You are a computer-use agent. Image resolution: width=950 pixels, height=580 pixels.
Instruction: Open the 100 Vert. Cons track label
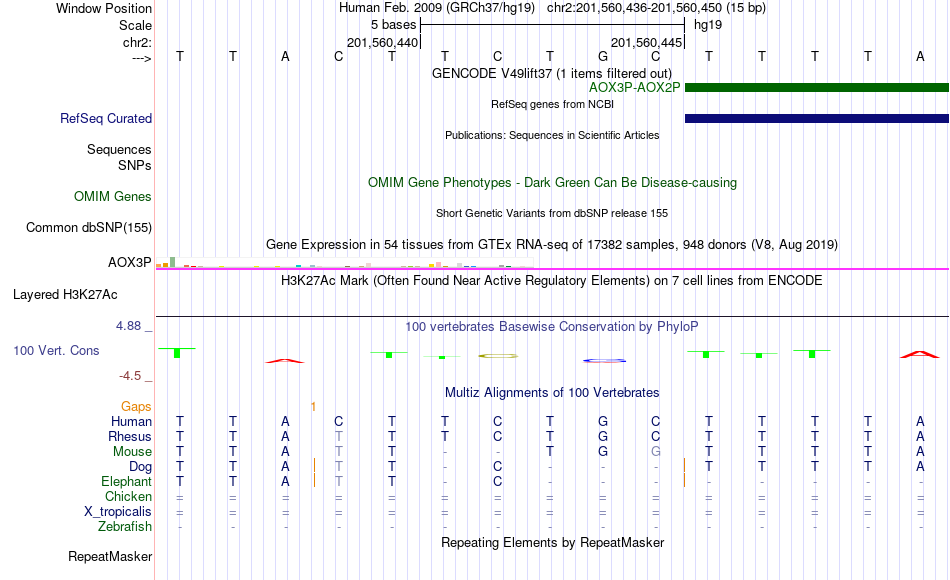pos(56,350)
